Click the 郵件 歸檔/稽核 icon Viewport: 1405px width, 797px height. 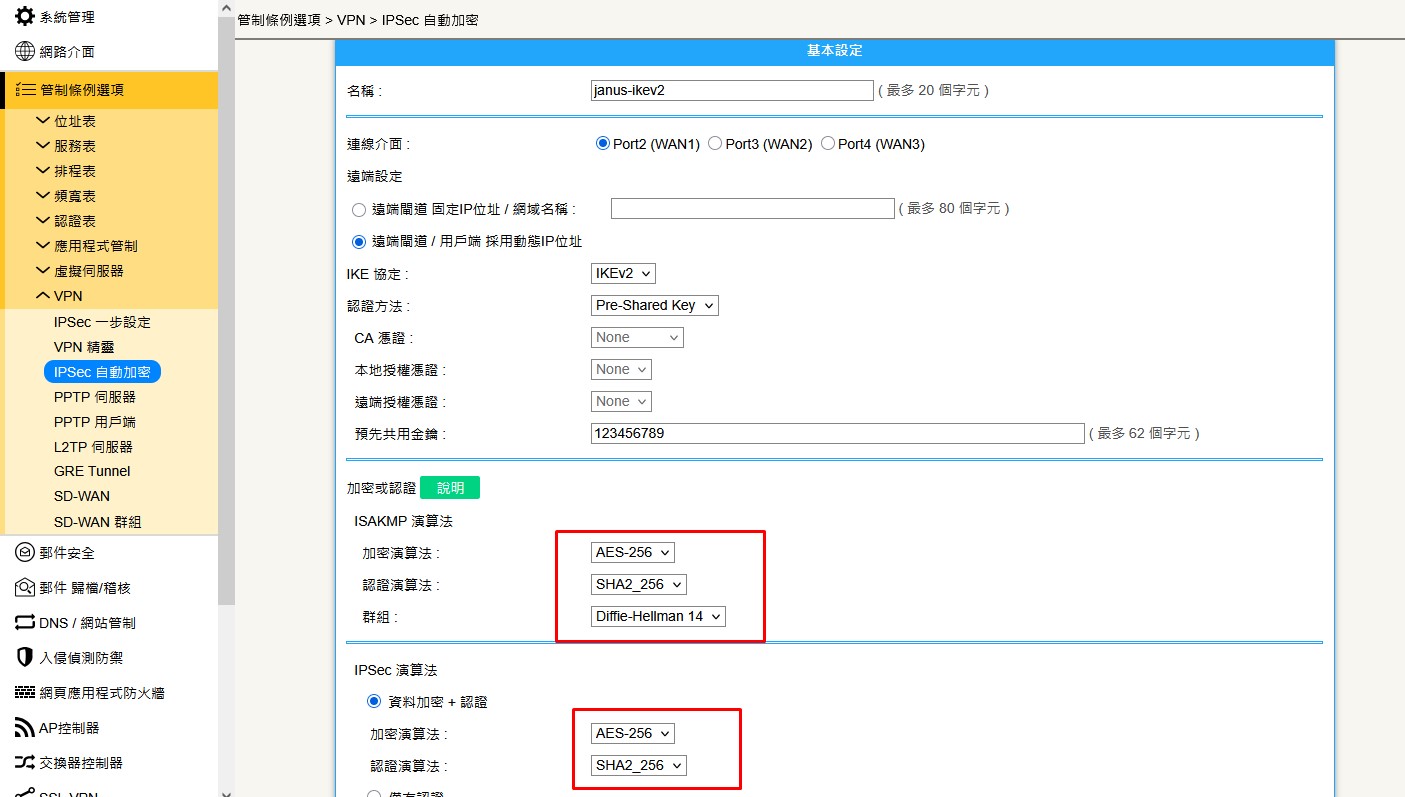point(25,588)
